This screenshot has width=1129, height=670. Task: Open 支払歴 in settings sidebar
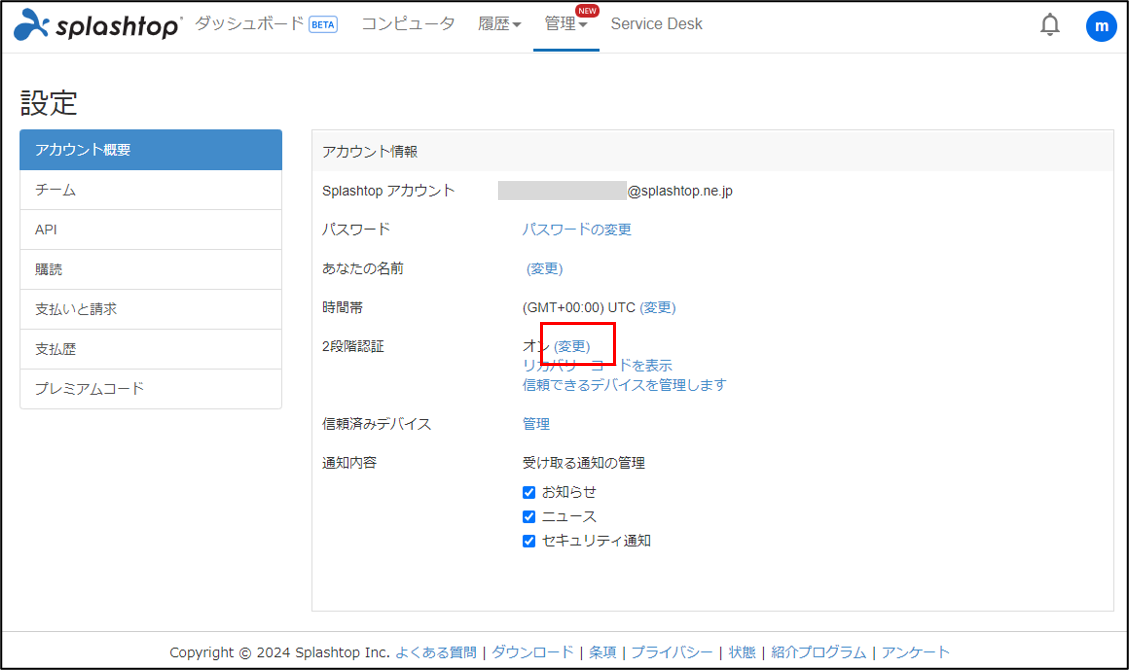tap(150, 349)
